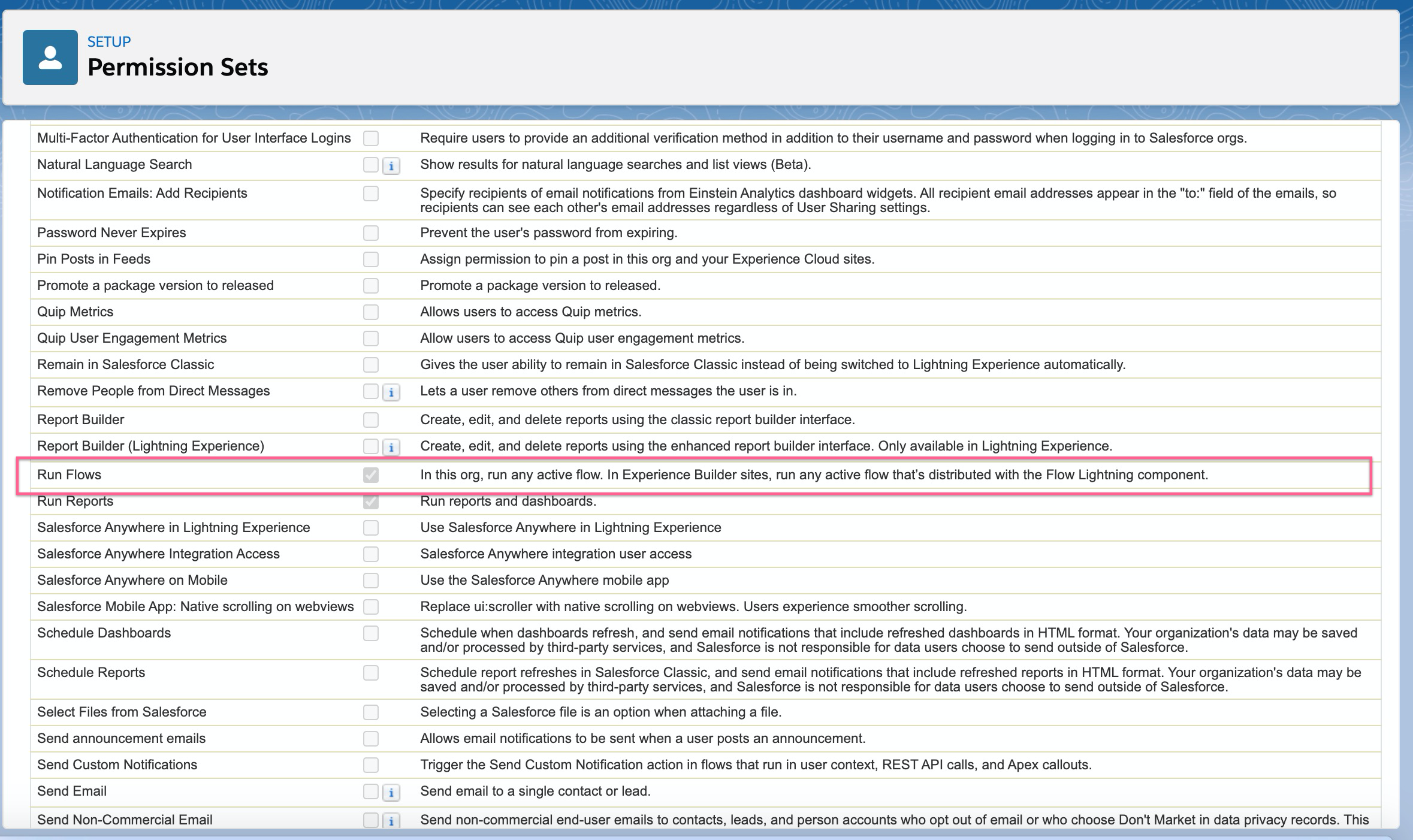Screen dimensions: 1413x840
Task: Click the Send Email info icon
Action: click(391, 793)
